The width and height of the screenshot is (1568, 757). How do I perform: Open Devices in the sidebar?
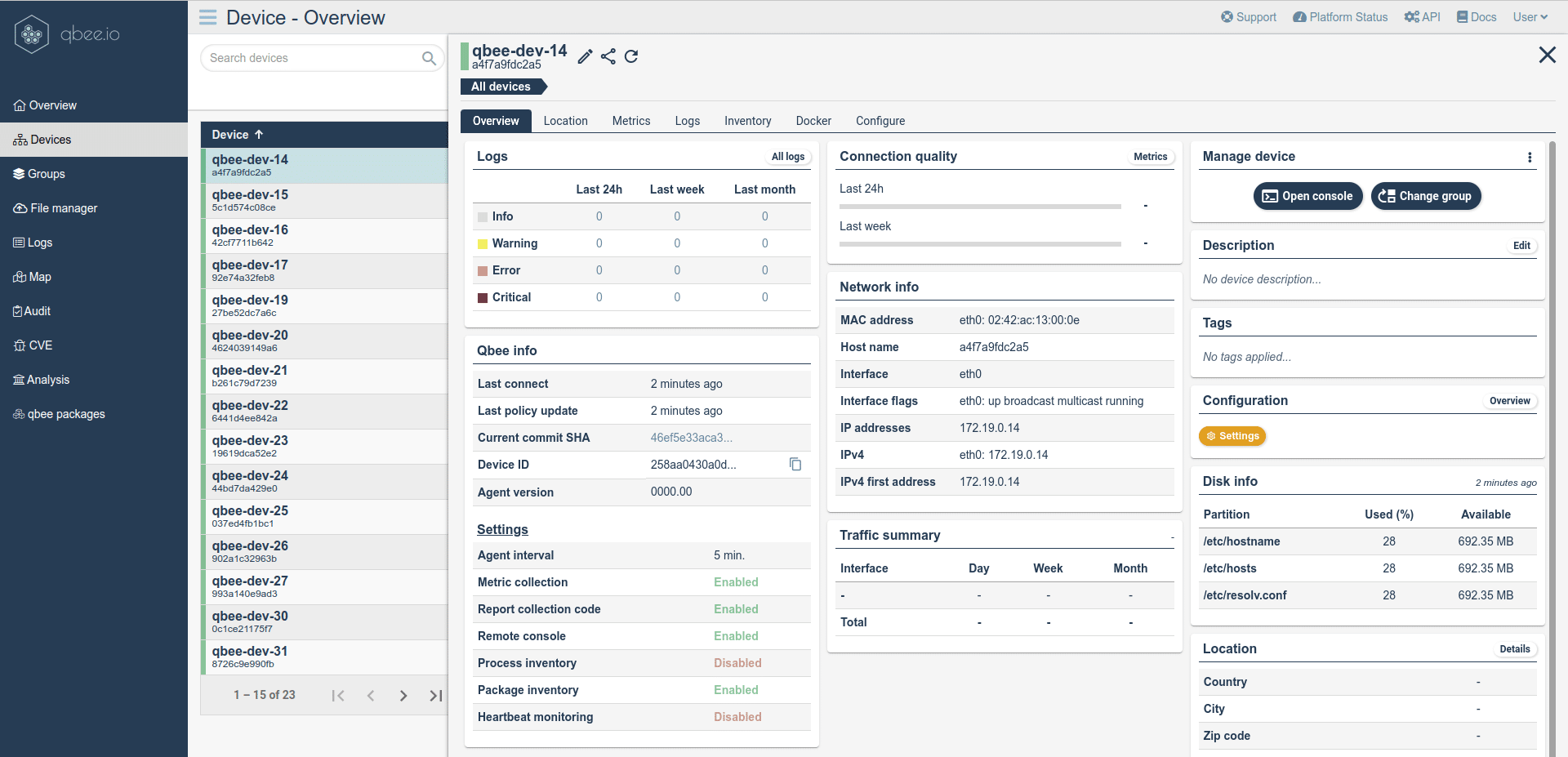click(94, 140)
